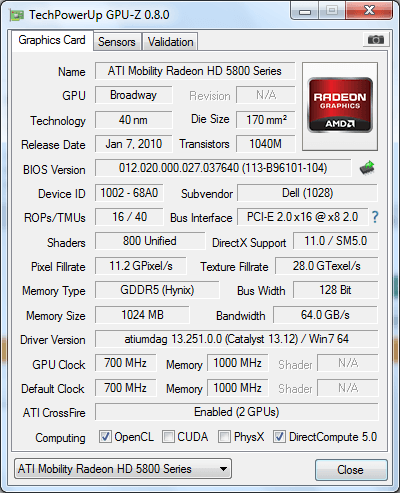Toggle the PhysX checkbox
The image size is (400, 493).
pyautogui.click(x=224, y=436)
